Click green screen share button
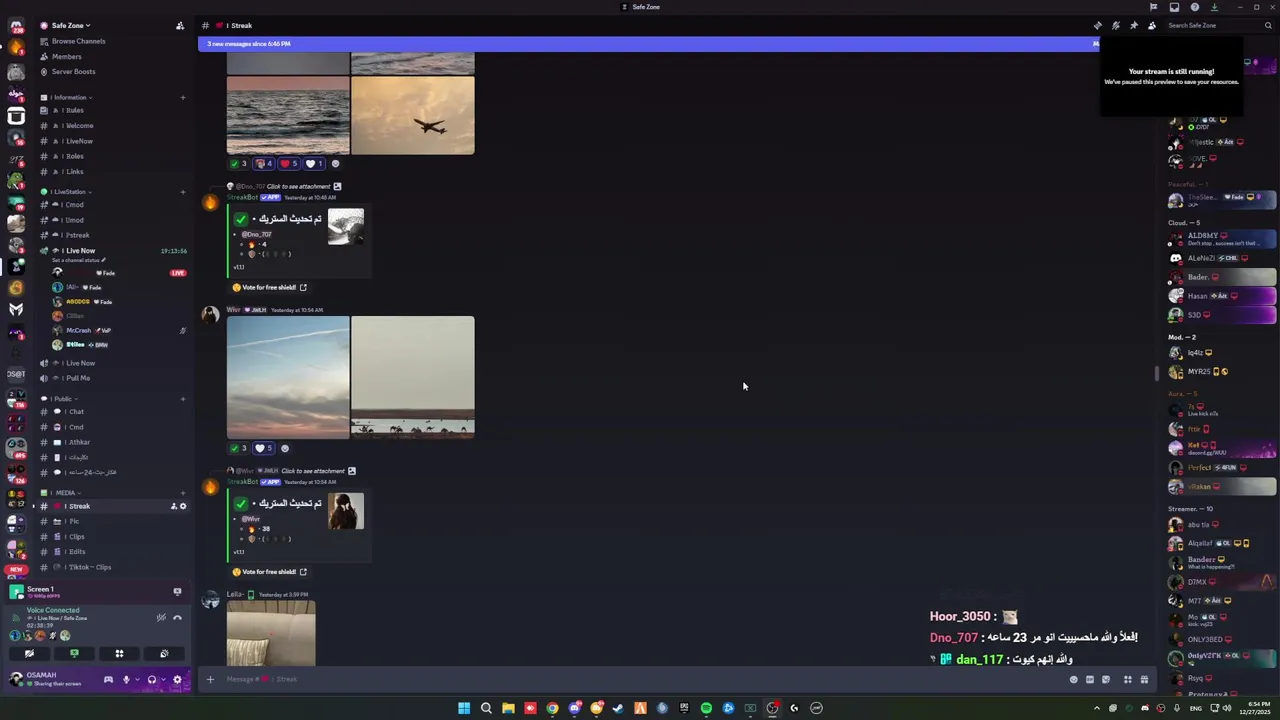1280x720 pixels. [74, 653]
